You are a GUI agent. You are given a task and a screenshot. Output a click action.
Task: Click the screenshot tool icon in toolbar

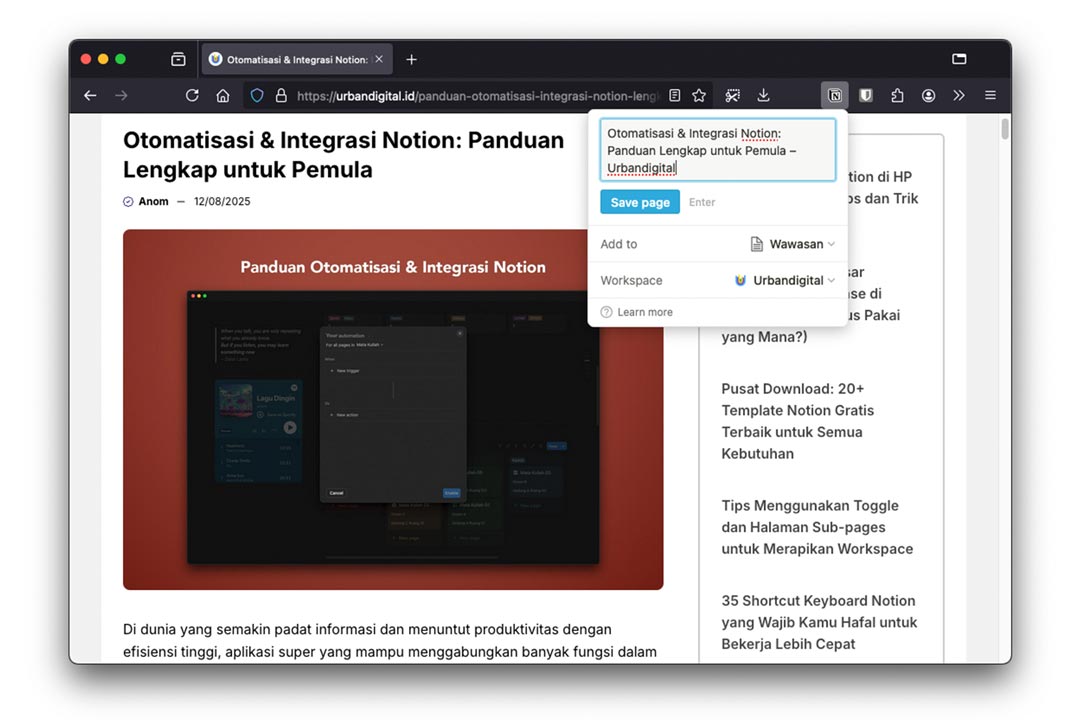[733, 96]
